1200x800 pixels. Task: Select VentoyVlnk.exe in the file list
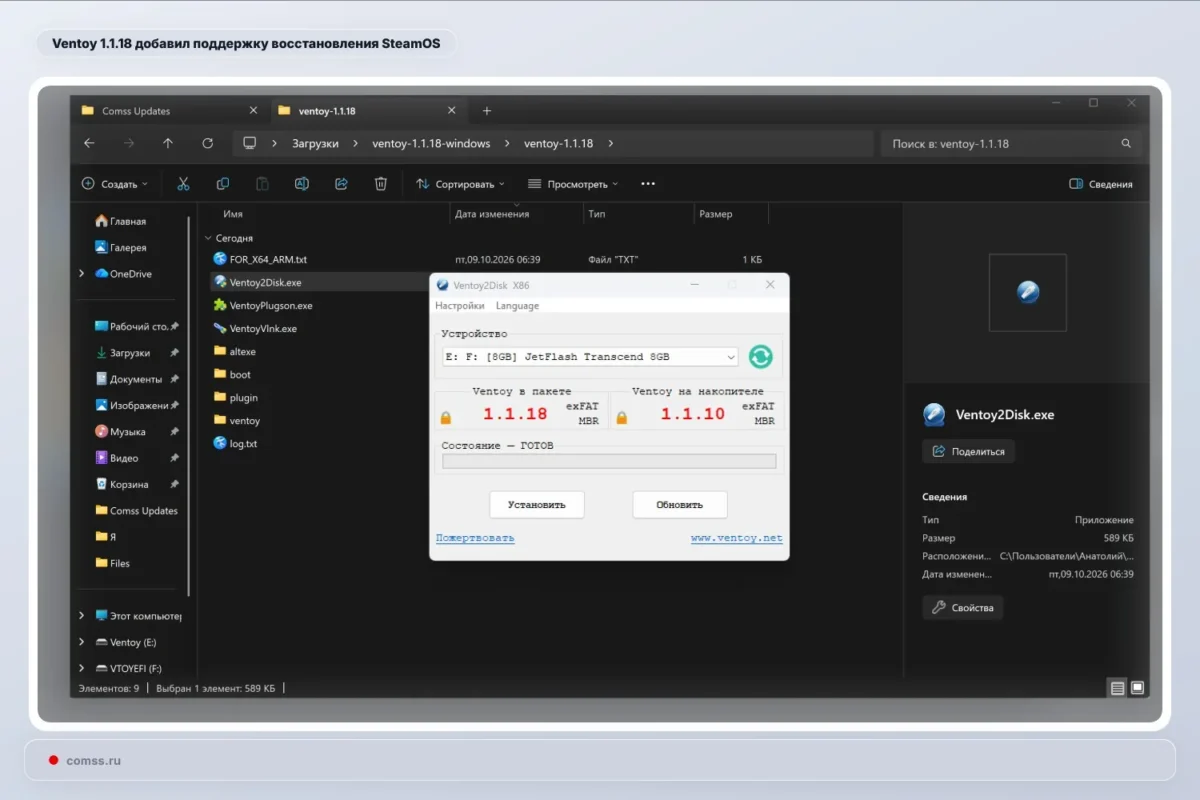click(262, 328)
